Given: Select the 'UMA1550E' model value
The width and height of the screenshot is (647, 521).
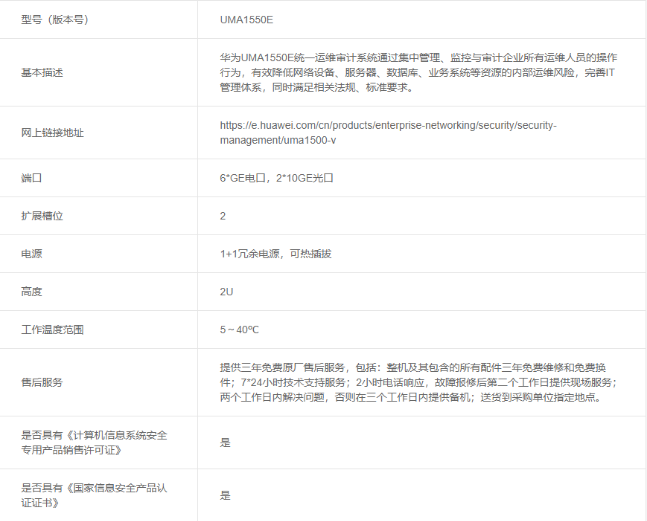Looking at the screenshot, I should click(246, 20).
